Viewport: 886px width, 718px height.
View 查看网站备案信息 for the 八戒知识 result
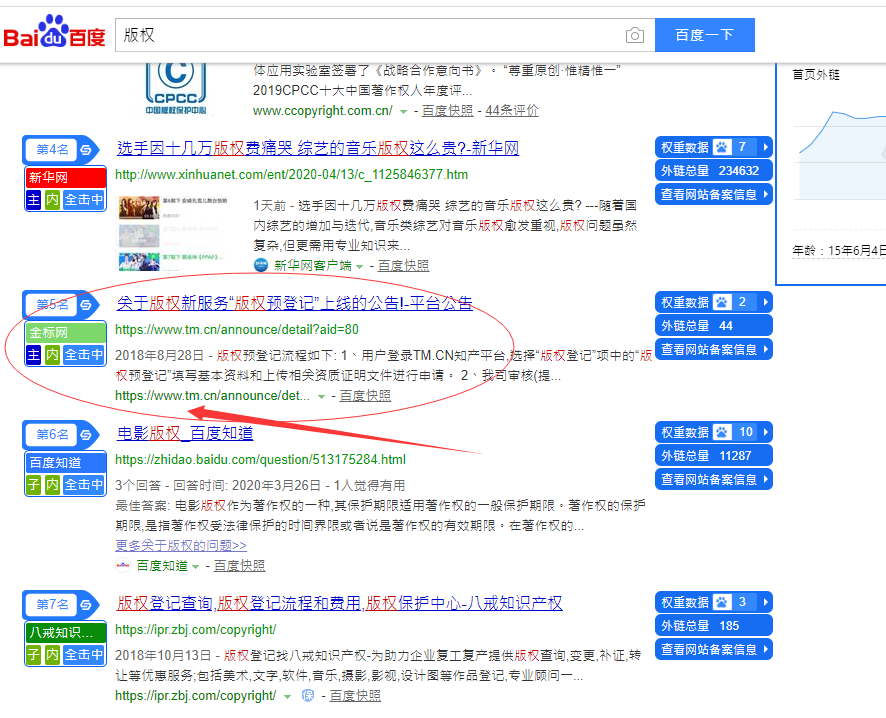pyautogui.click(x=714, y=650)
